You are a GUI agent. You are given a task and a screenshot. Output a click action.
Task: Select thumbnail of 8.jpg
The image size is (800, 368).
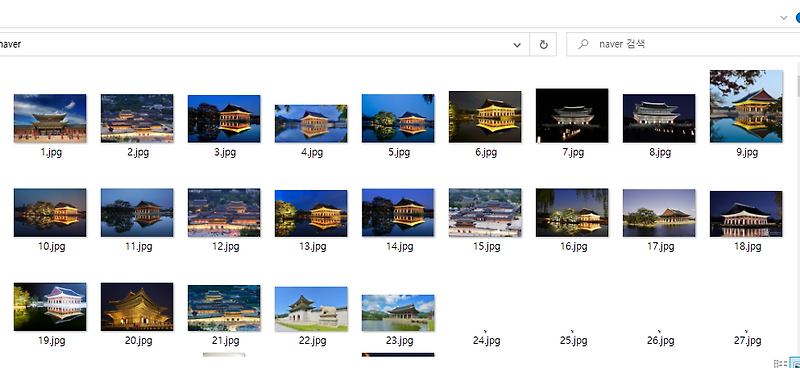coord(659,118)
